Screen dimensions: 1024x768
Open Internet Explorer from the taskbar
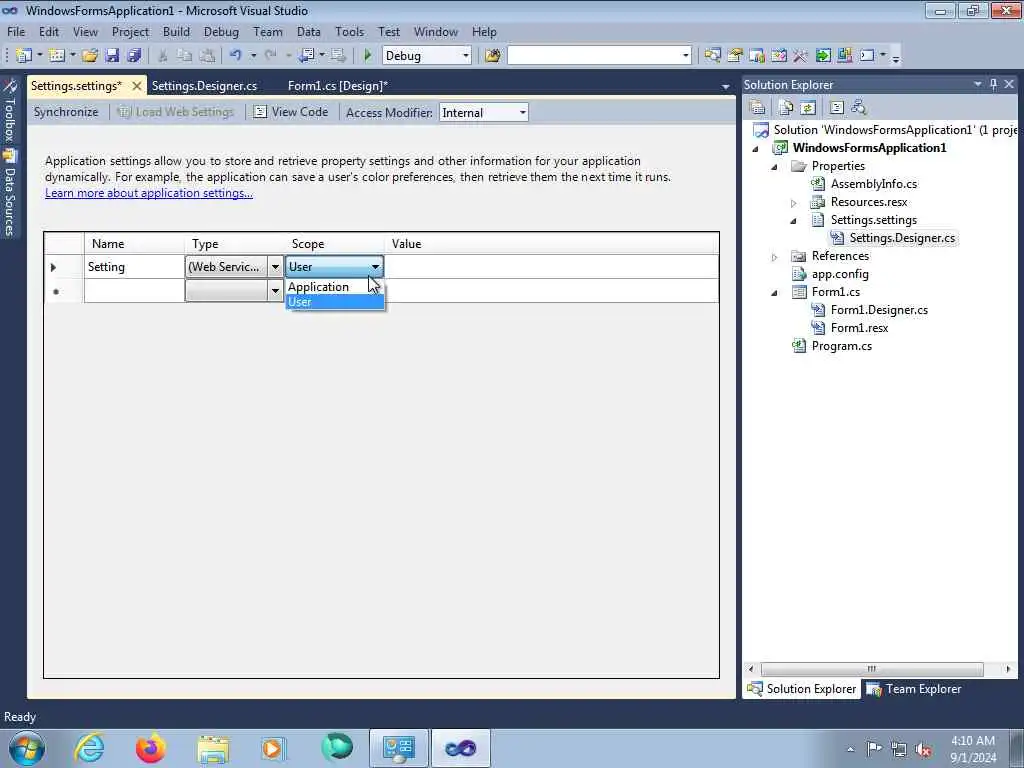pyautogui.click(x=89, y=748)
